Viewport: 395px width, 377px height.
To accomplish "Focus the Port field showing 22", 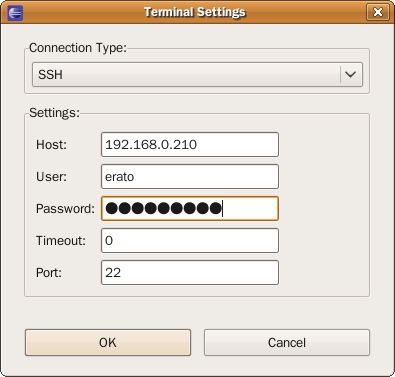I will [x=190, y=272].
